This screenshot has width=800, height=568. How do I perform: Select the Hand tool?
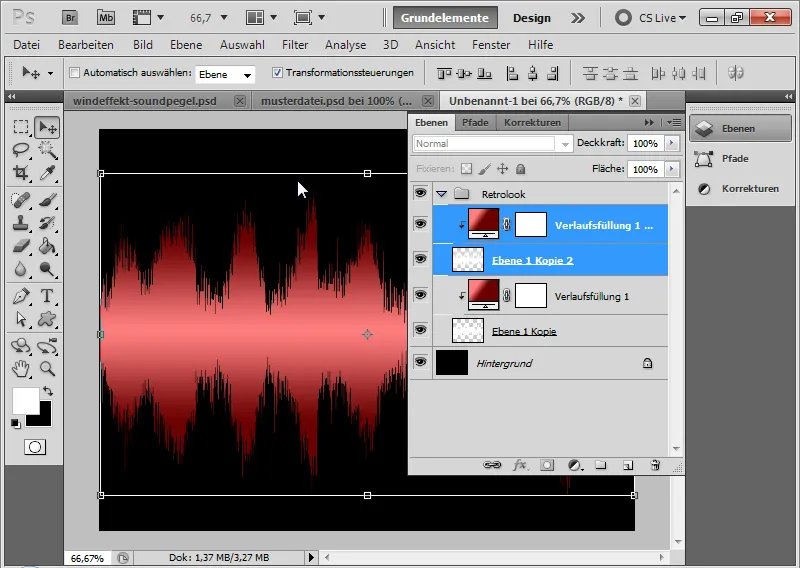click(x=21, y=368)
